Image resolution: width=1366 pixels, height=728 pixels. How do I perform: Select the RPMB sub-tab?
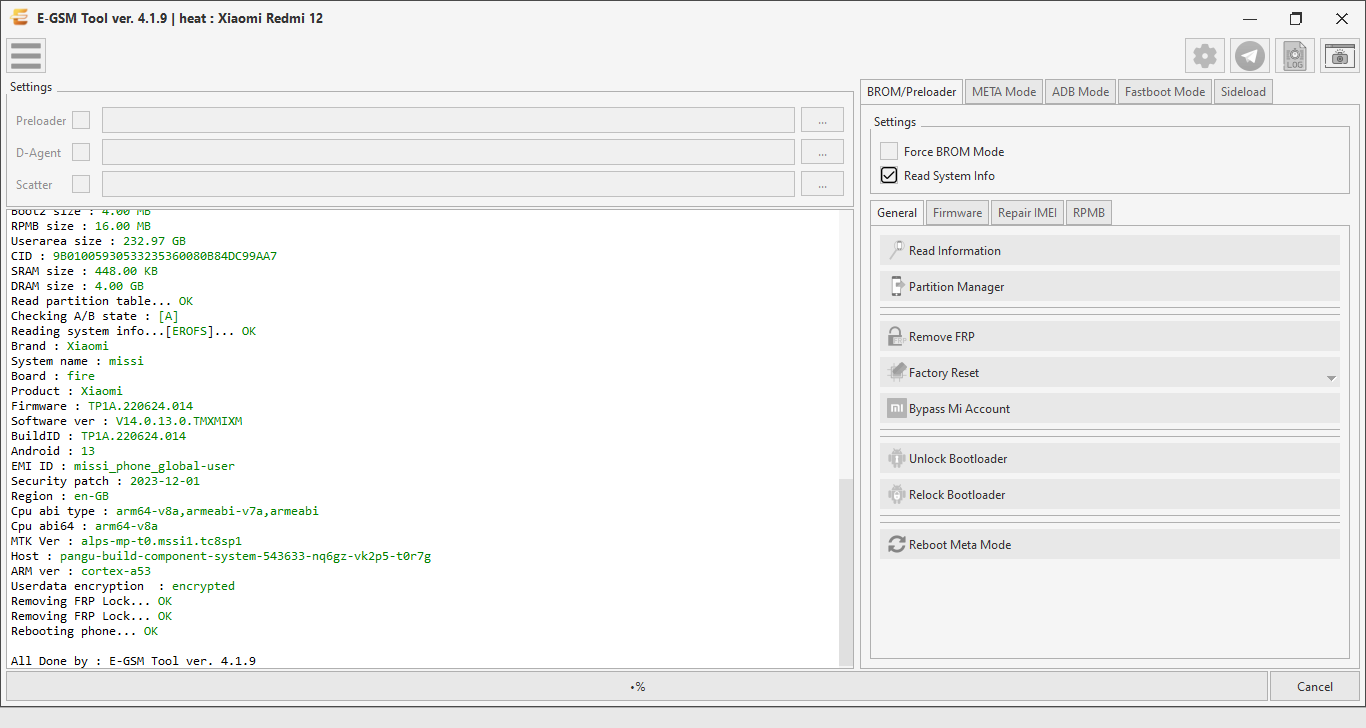pyautogui.click(x=1089, y=212)
